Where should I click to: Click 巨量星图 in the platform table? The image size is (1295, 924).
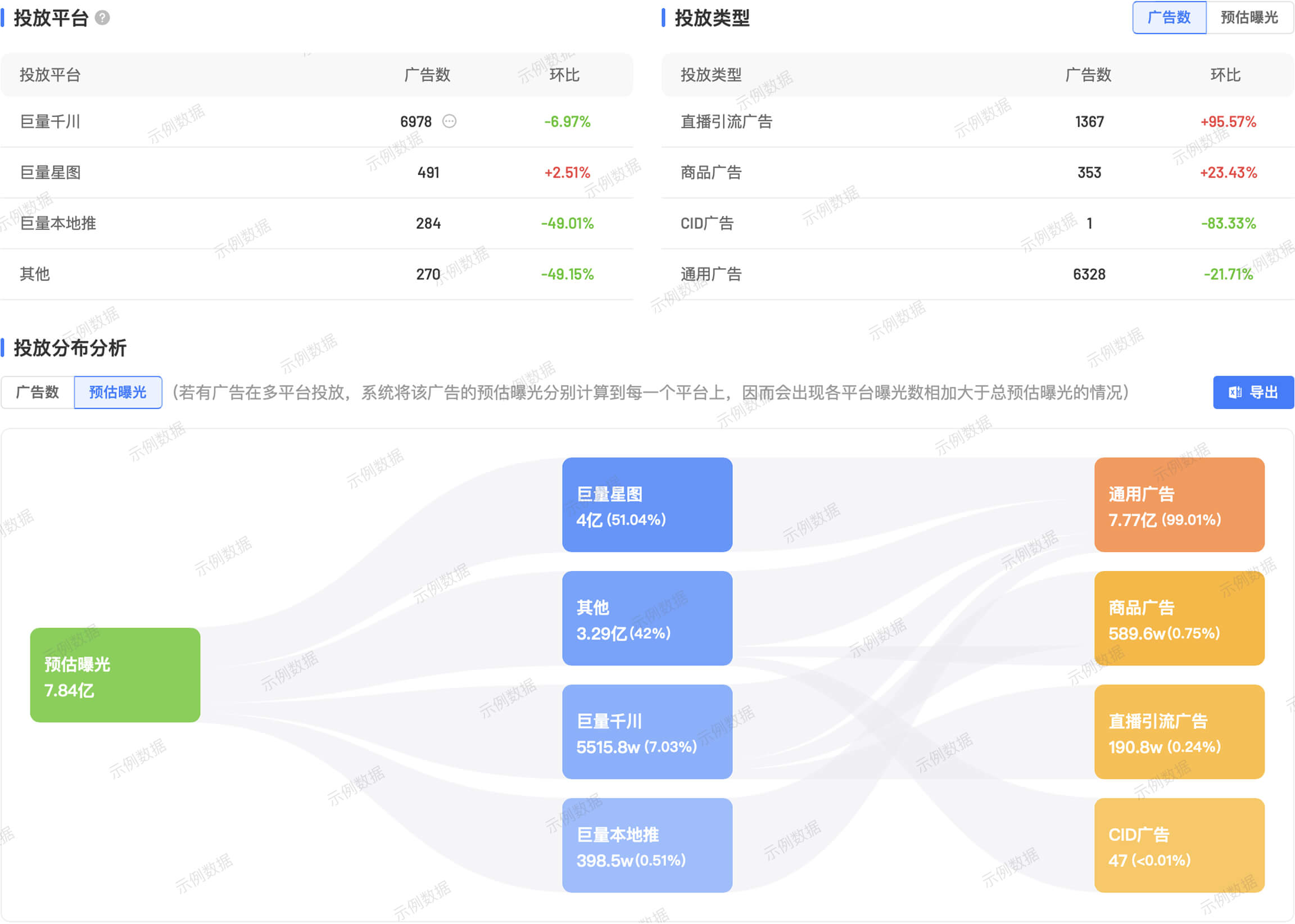(50, 173)
